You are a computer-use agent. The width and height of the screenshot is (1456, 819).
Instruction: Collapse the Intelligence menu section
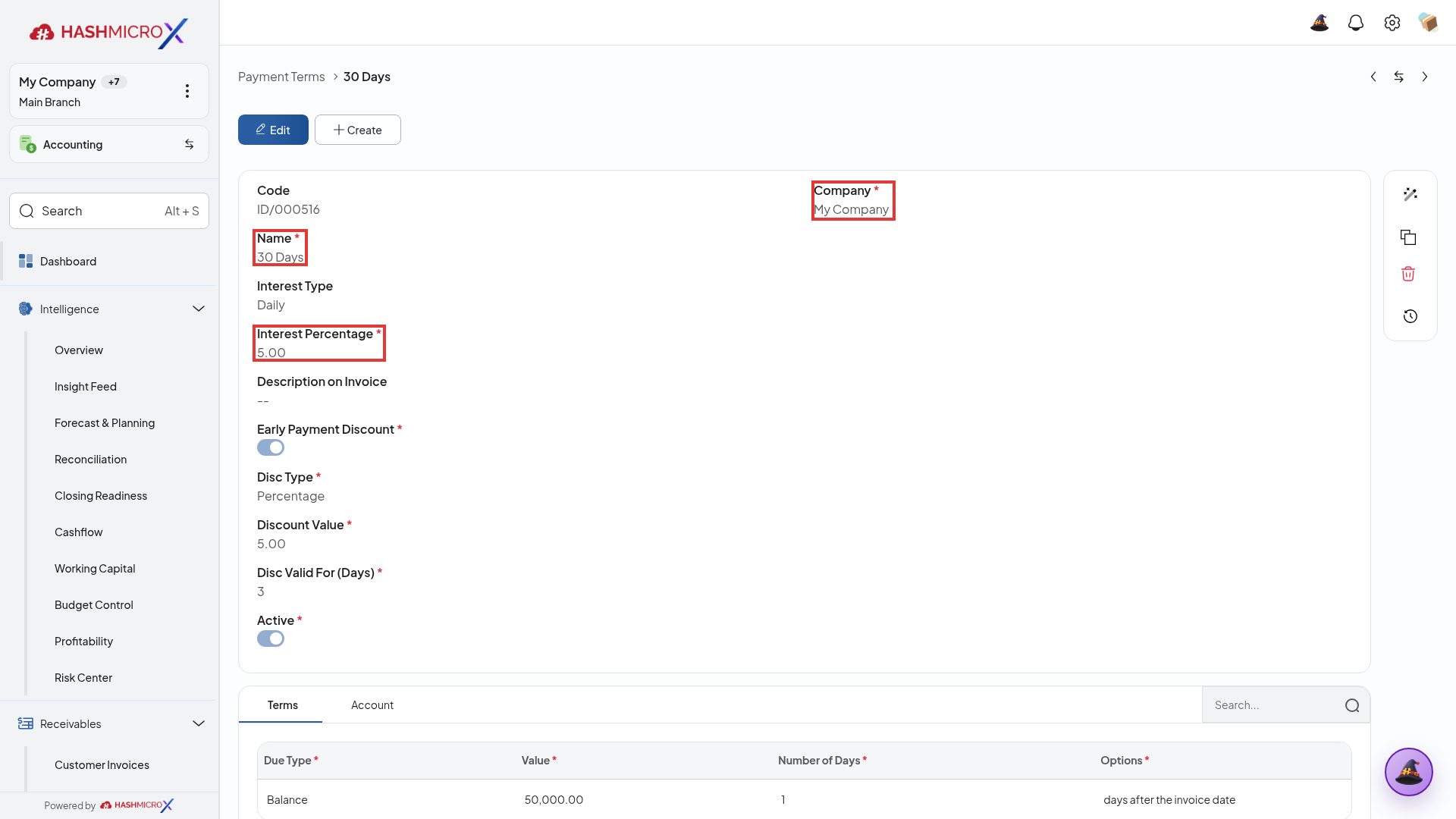pos(199,309)
